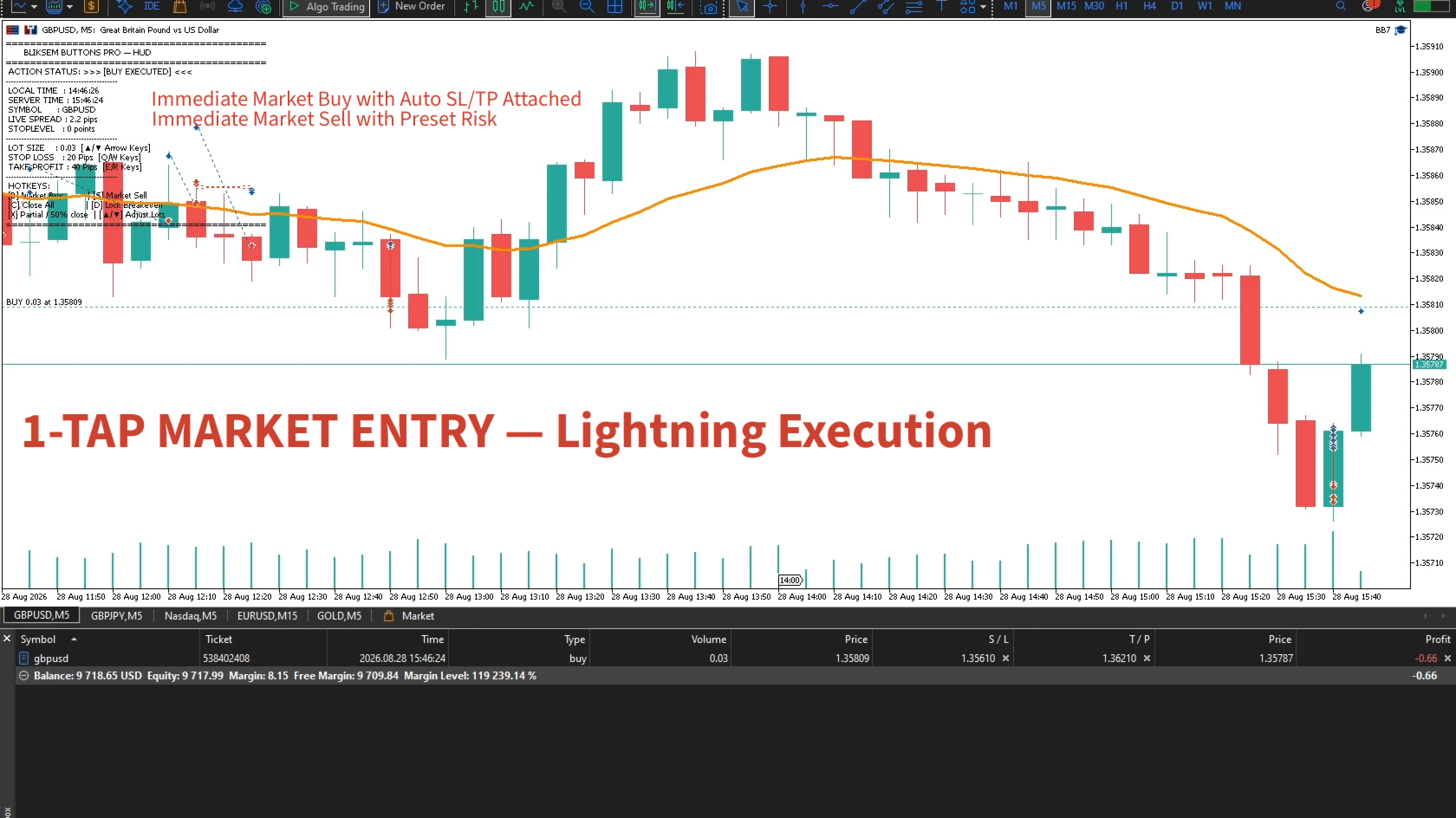The image size is (1456, 818).
Task: Expand the chart type dropdown arrow
Action: pyautogui.click(x=34, y=7)
